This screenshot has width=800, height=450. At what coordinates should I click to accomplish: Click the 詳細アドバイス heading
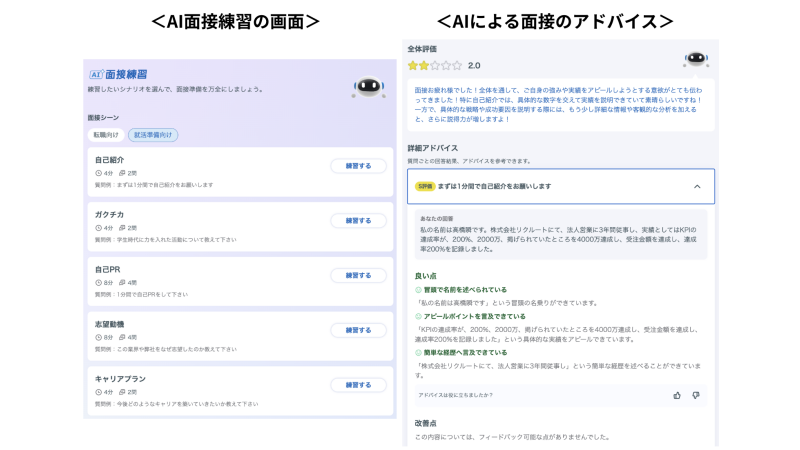click(433, 148)
